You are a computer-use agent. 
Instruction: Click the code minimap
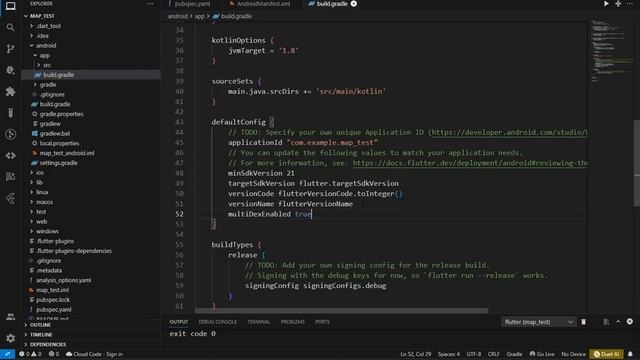point(611,51)
